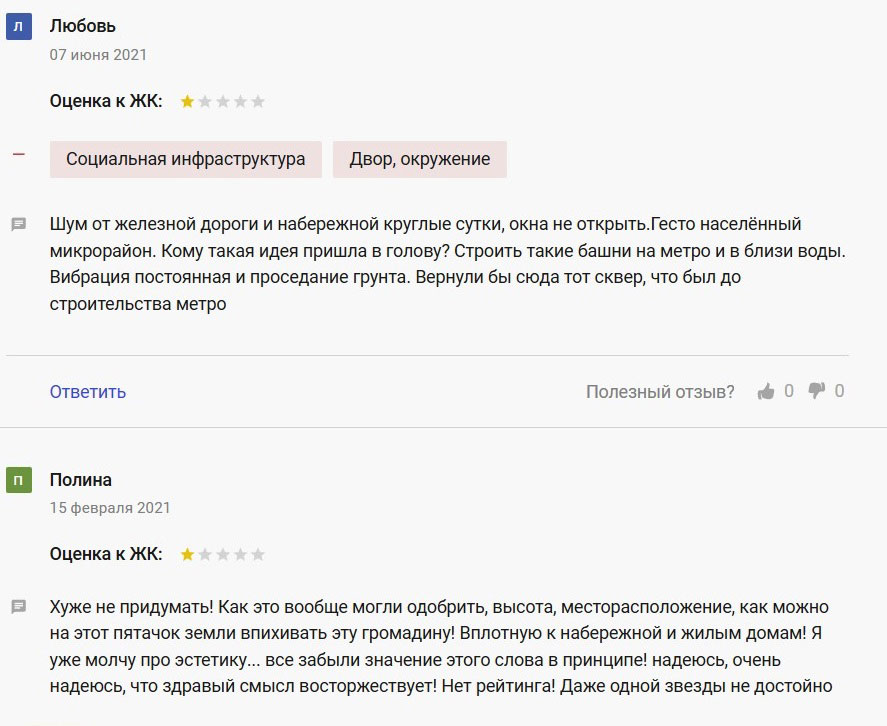Click comment icon beside Любовь's review text
Screen dimensions: 887x726
(x=19, y=224)
